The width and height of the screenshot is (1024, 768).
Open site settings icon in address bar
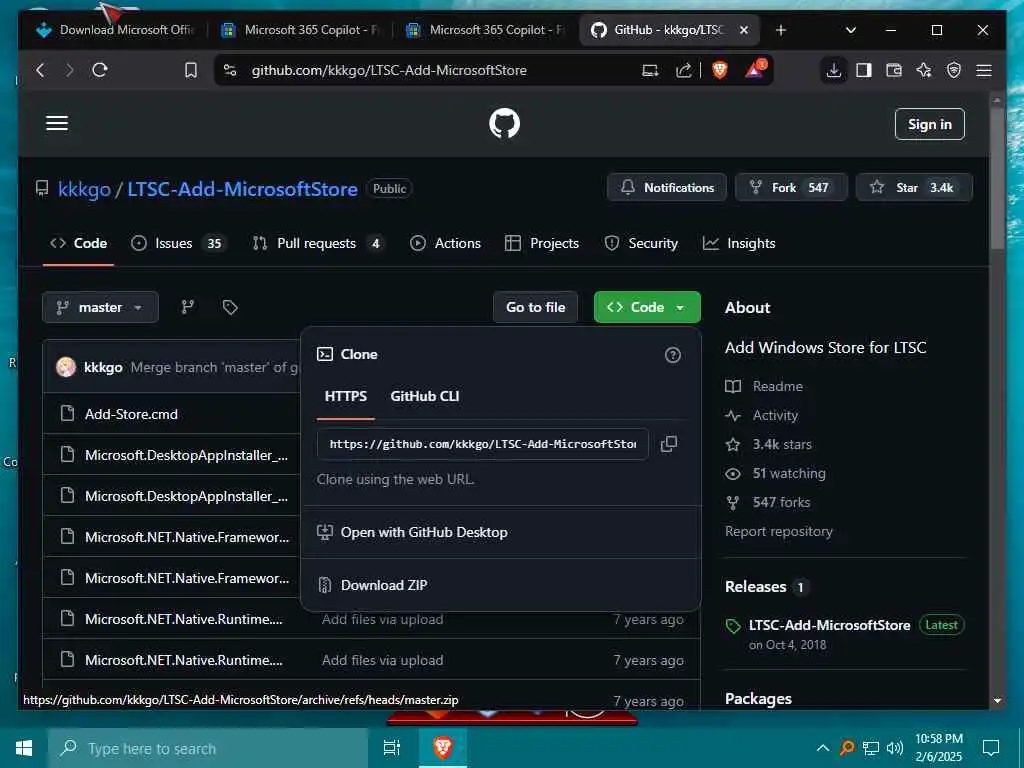(x=230, y=70)
